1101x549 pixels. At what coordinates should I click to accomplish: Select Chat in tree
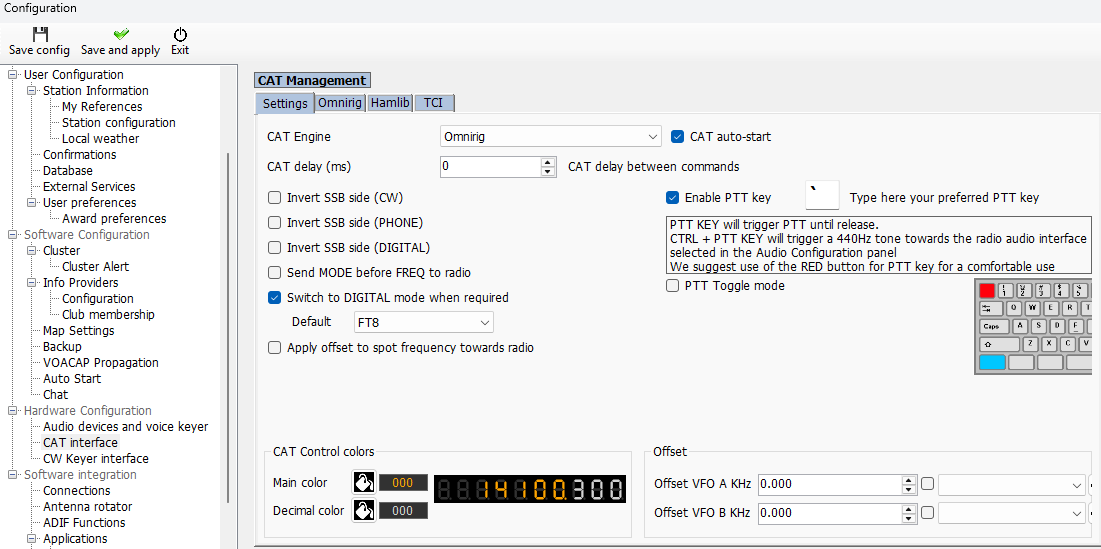(x=55, y=395)
